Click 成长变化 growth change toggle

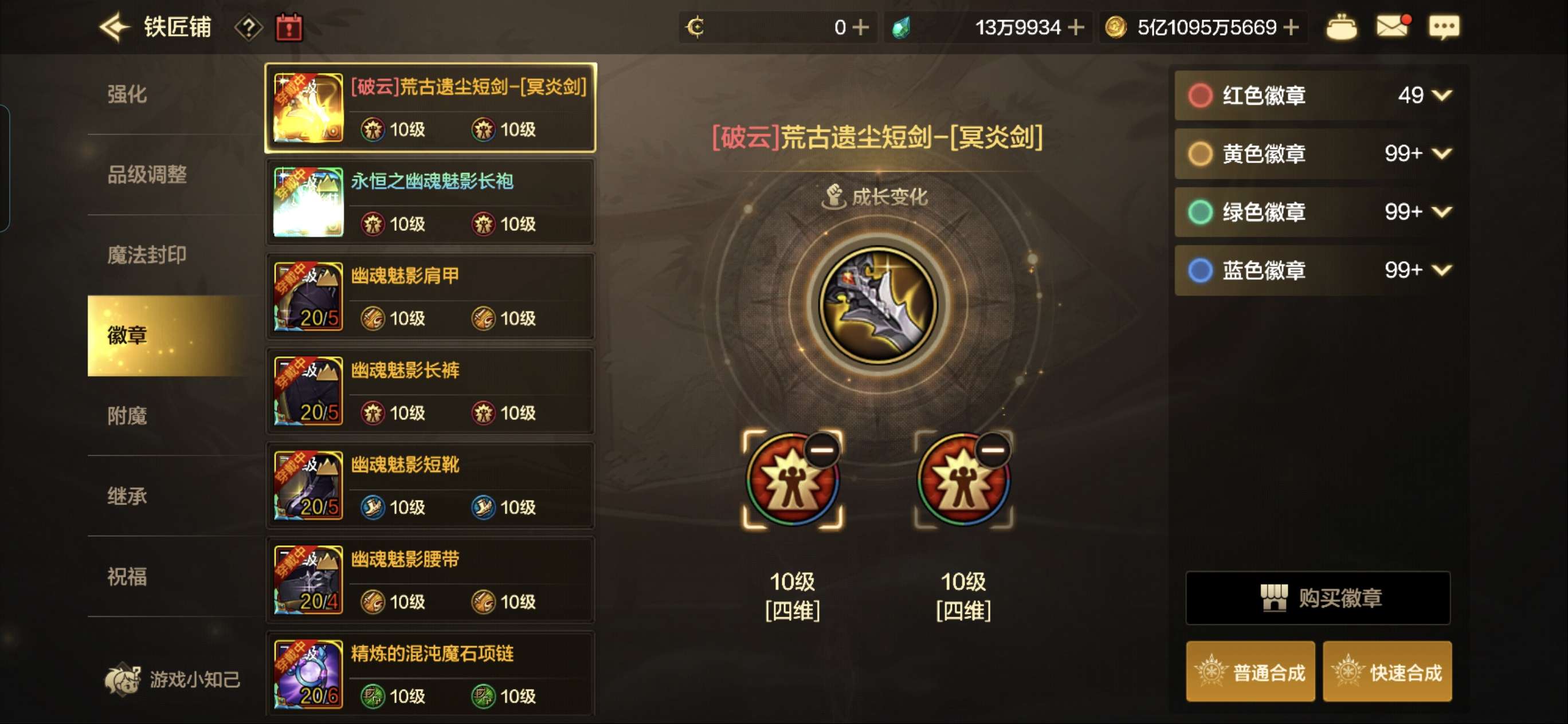click(875, 196)
